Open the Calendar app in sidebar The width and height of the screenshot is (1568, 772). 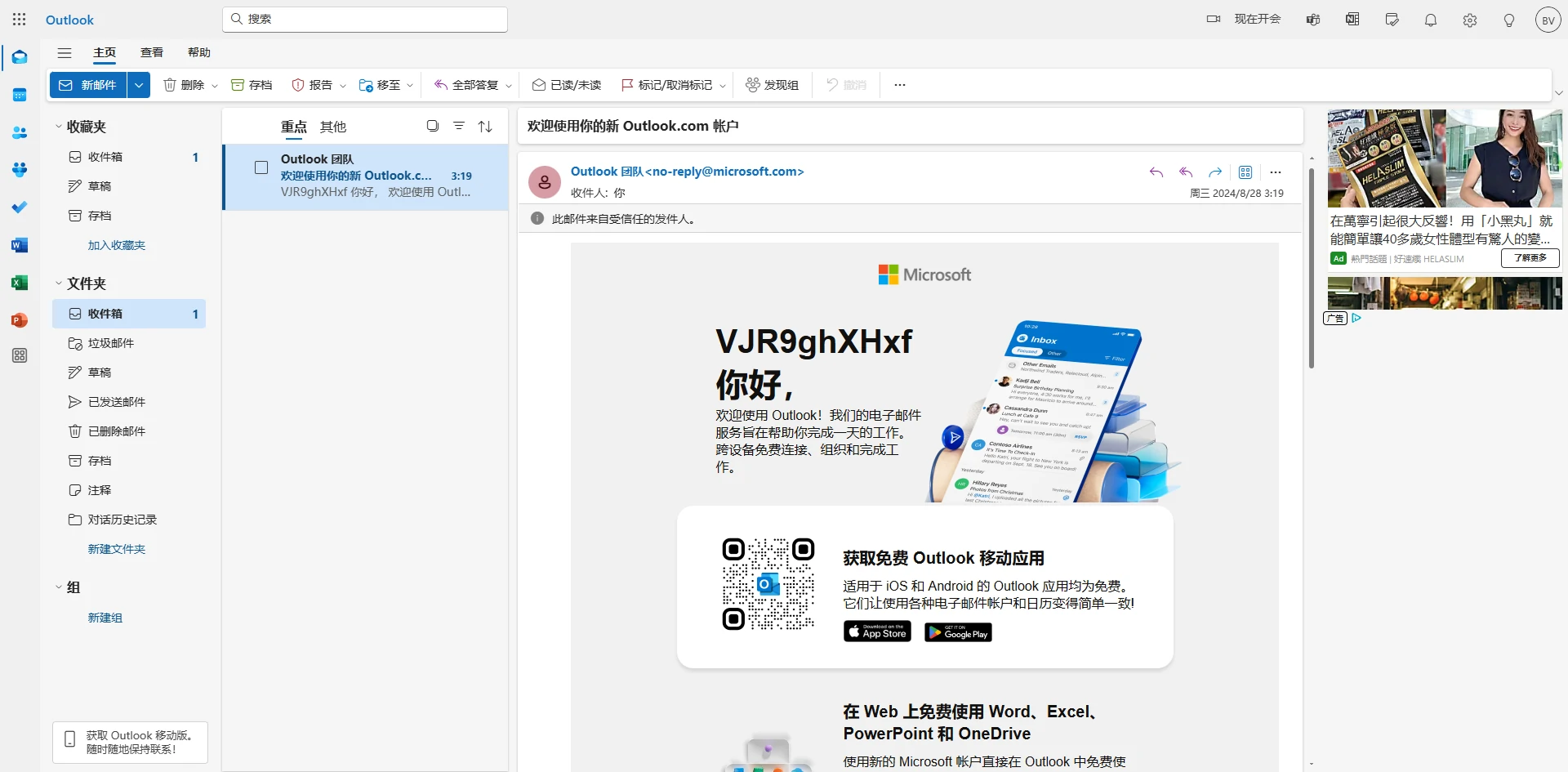click(20, 95)
